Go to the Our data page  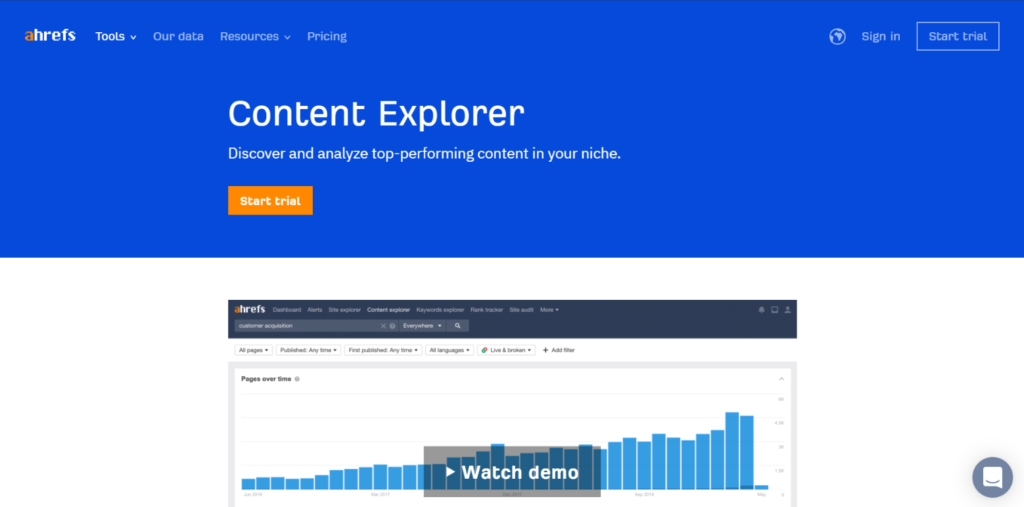178,36
